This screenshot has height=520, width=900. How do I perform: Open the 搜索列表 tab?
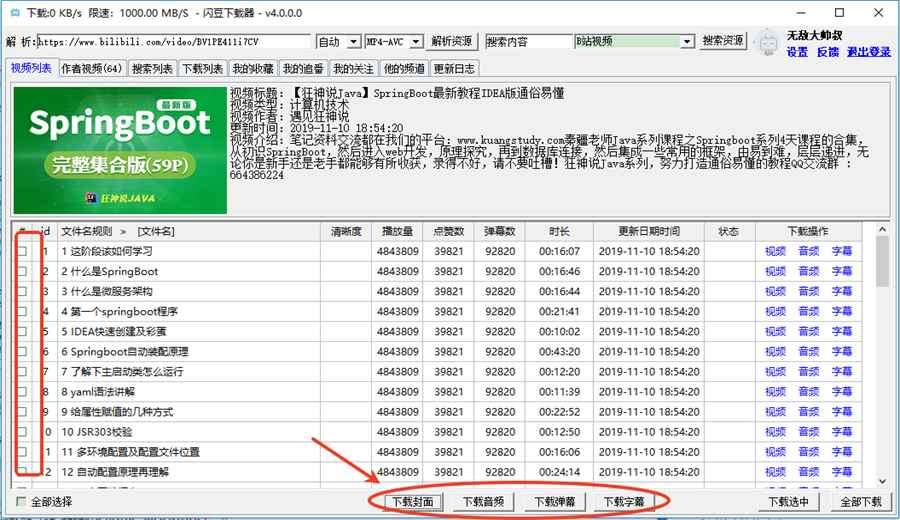point(152,69)
